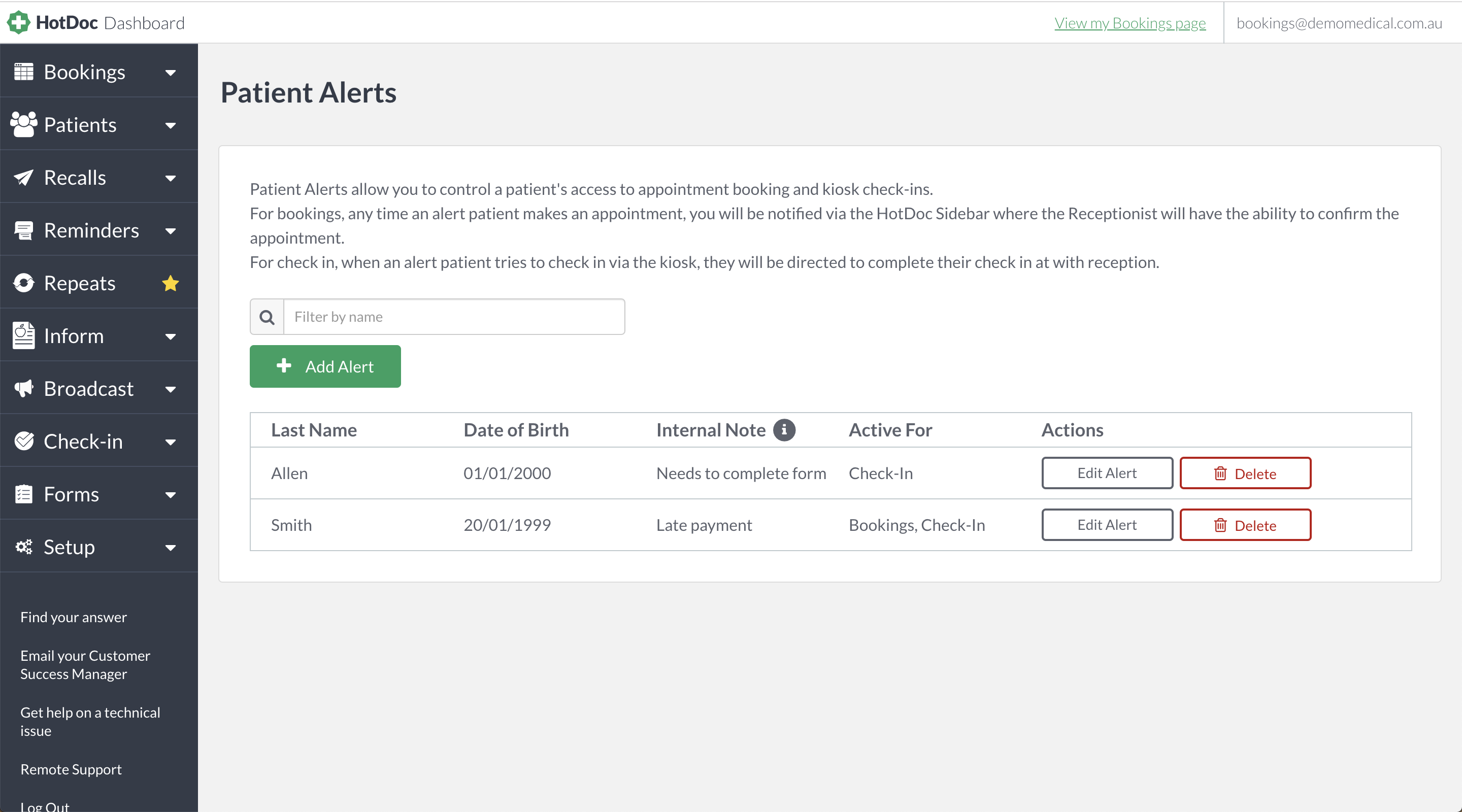Click the Setup gears icon
Screen dimensions: 1462x812
(x=24, y=547)
